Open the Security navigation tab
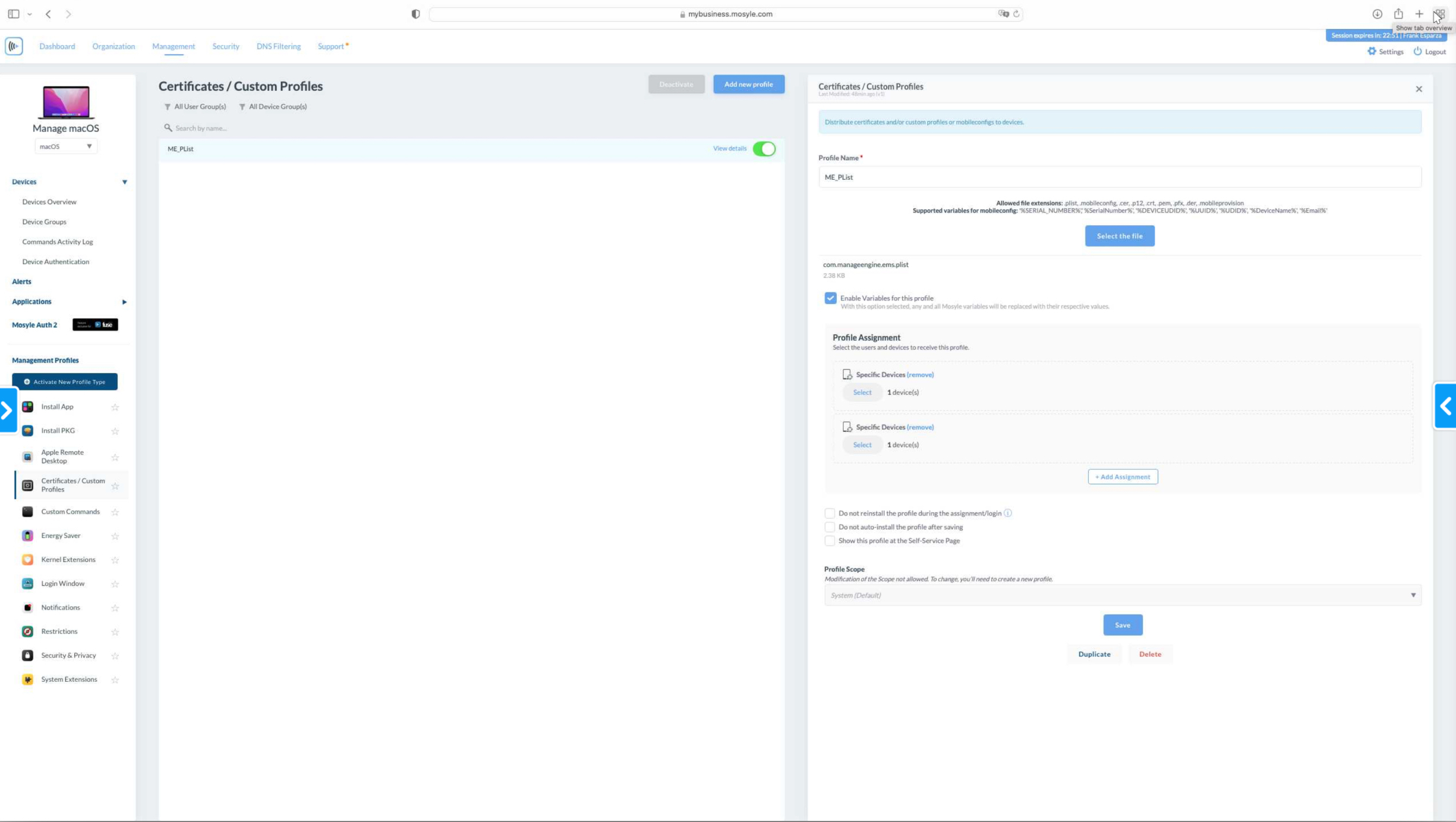The image size is (1456, 822). click(x=225, y=46)
